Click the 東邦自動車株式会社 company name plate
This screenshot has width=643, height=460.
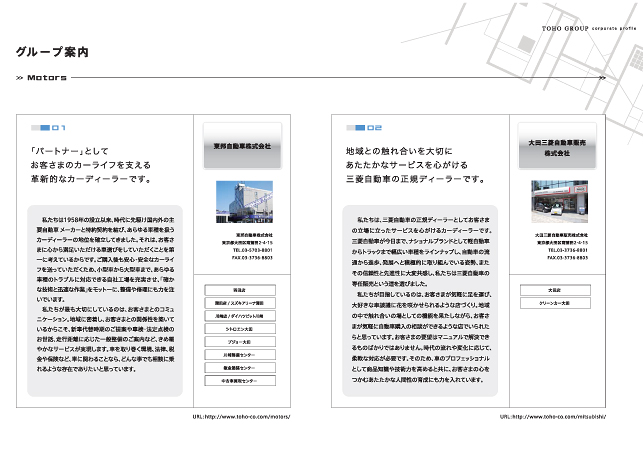tap(242, 146)
